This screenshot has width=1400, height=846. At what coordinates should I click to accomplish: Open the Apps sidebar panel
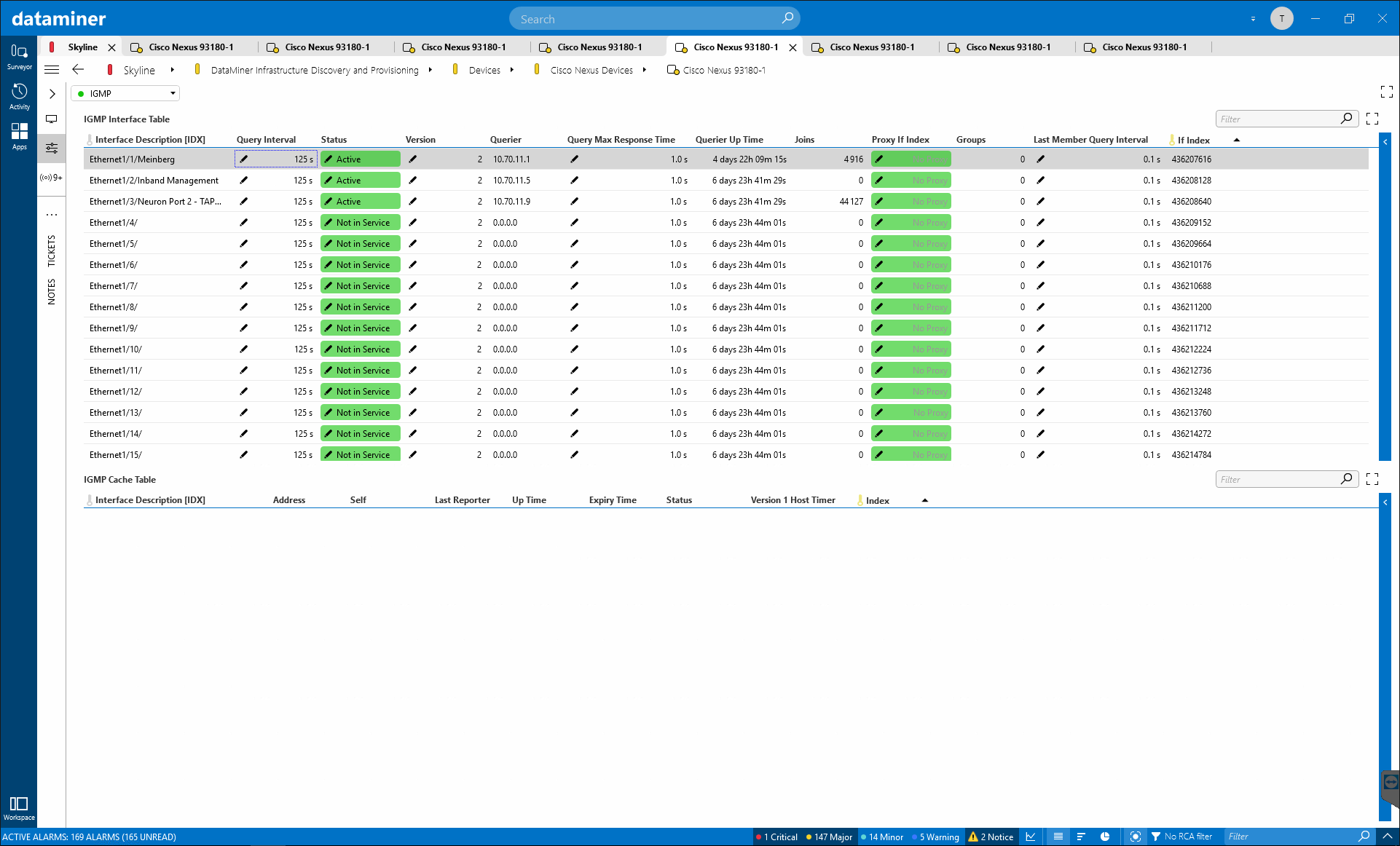(x=19, y=136)
